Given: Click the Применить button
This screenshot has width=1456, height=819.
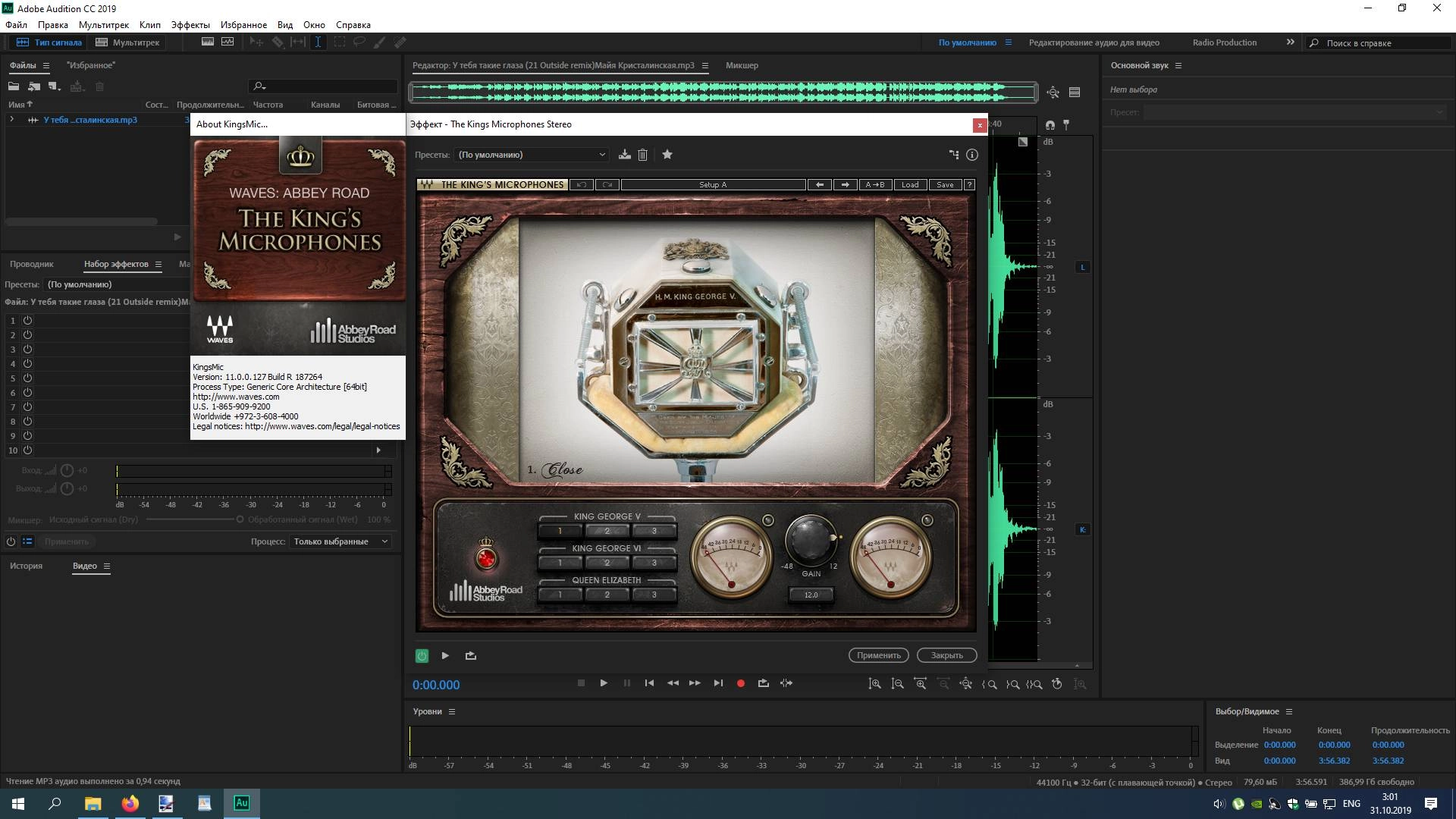Looking at the screenshot, I should point(878,655).
